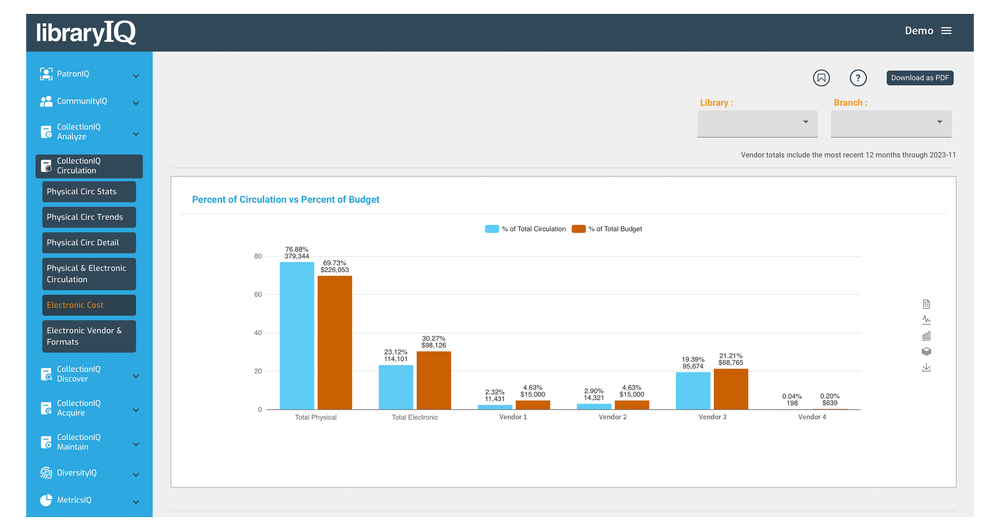Open Physical Circ Detail page

89,243
